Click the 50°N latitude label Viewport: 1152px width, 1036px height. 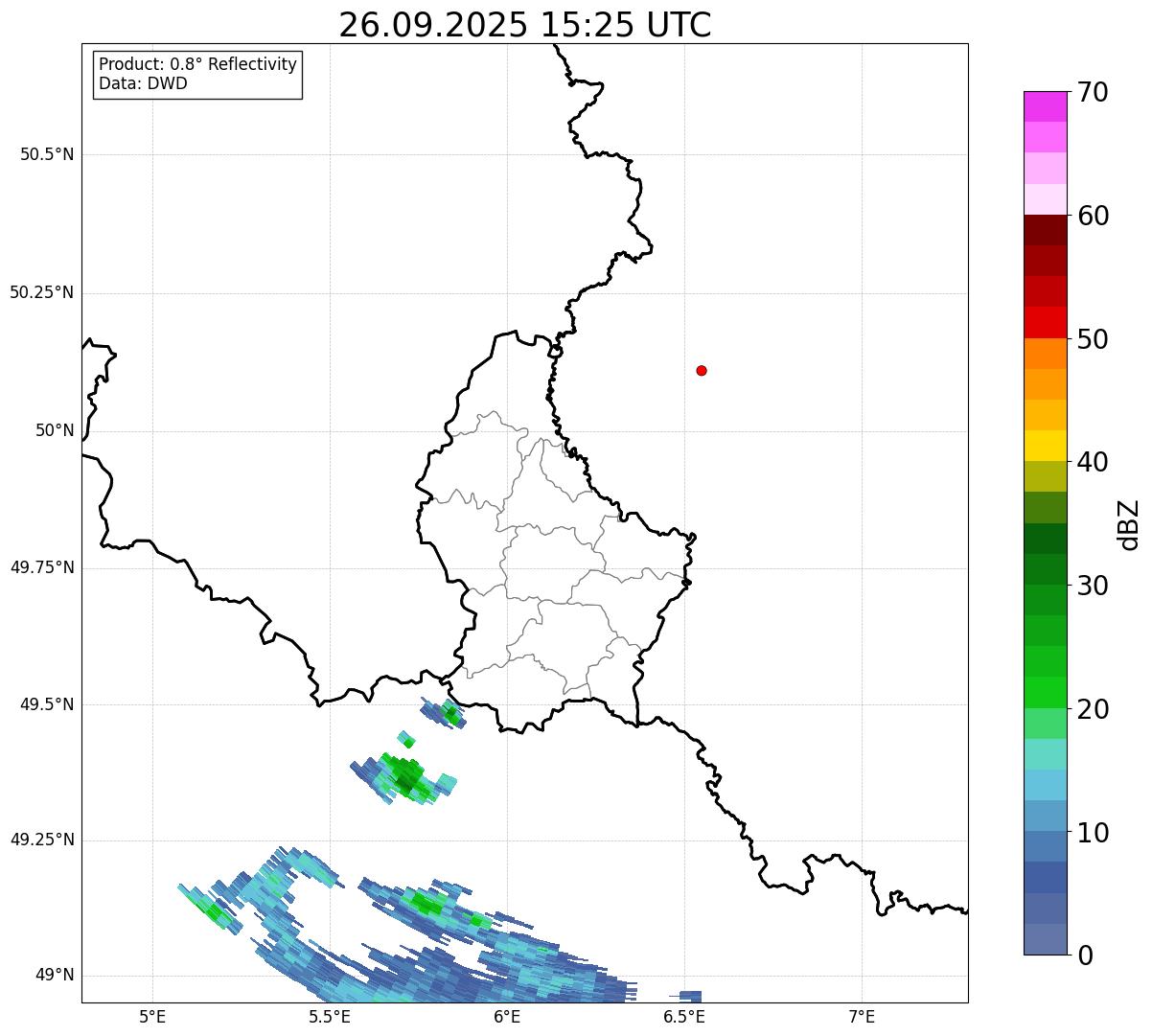(x=55, y=430)
